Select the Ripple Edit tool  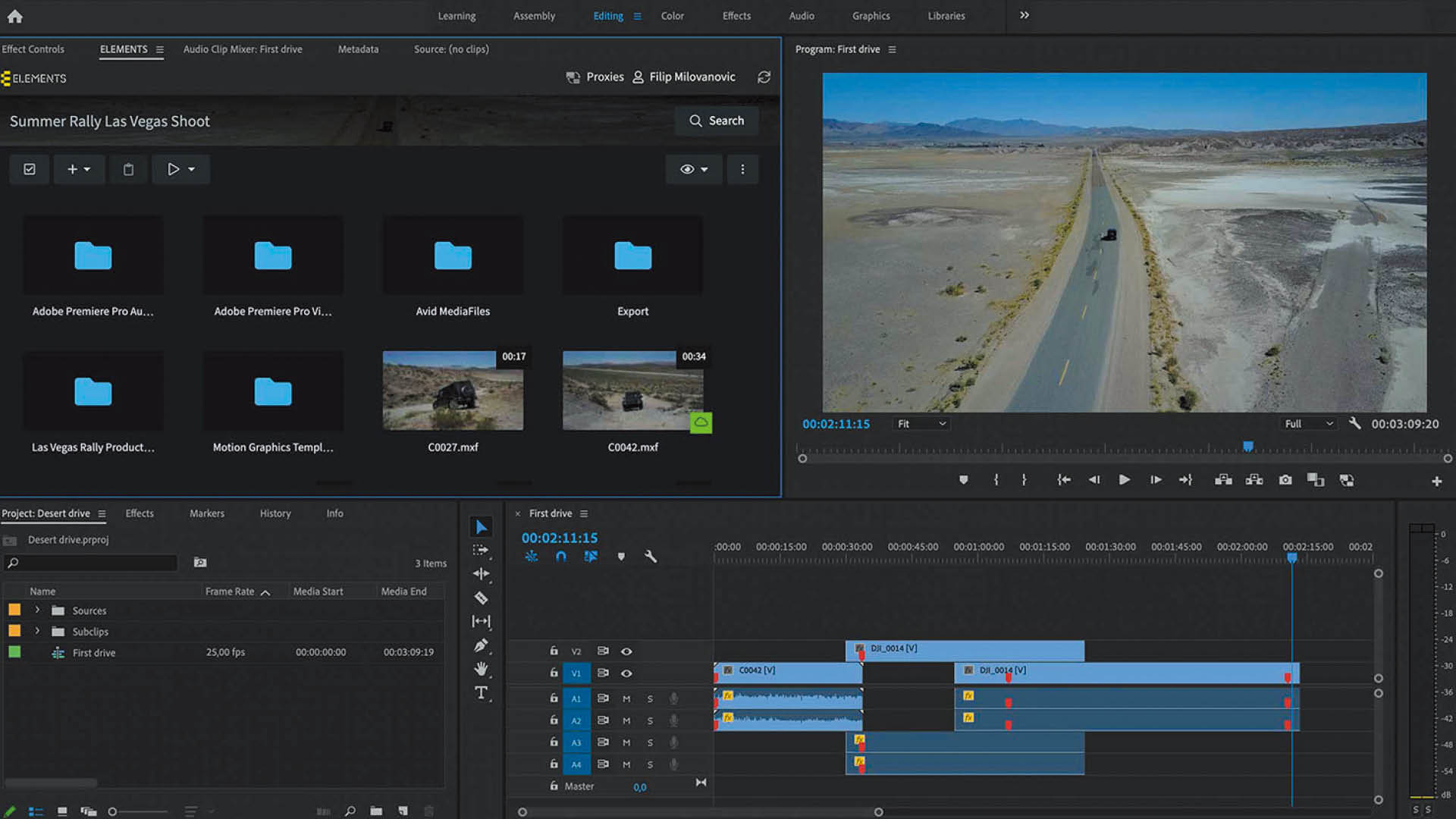click(x=481, y=574)
